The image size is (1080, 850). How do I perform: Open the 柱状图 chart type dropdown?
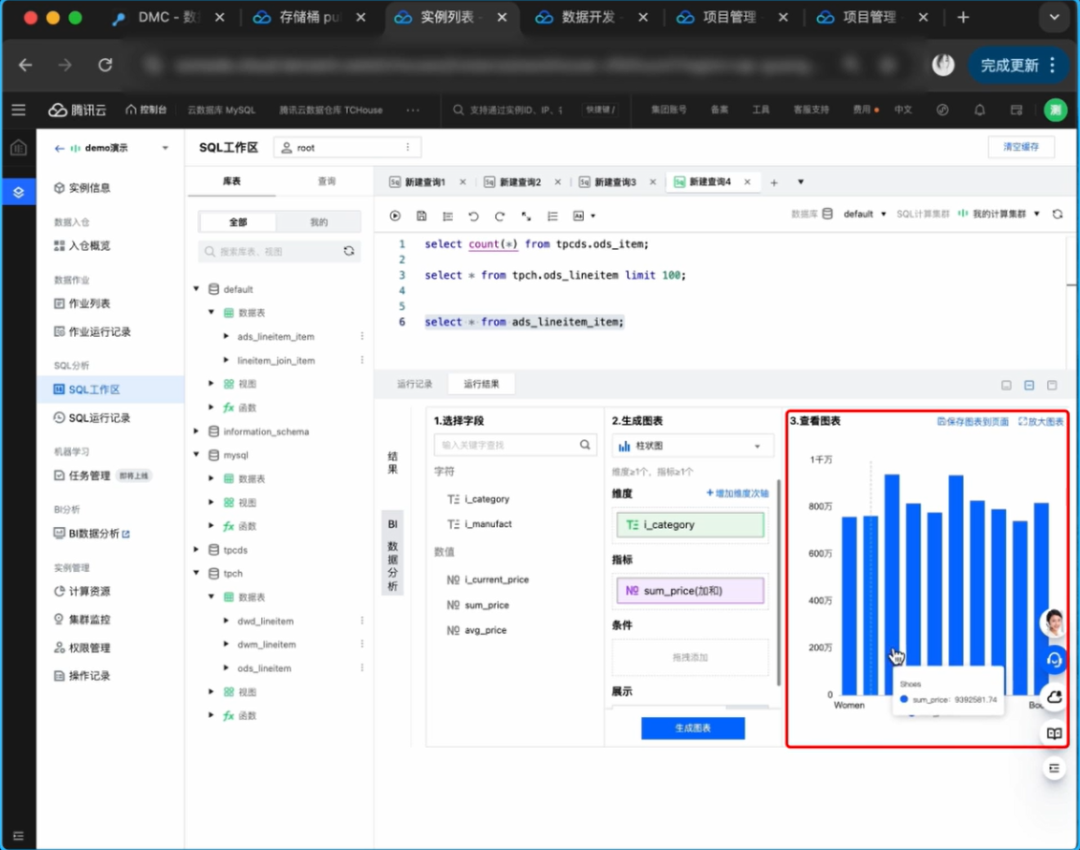[x=690, y=446]
